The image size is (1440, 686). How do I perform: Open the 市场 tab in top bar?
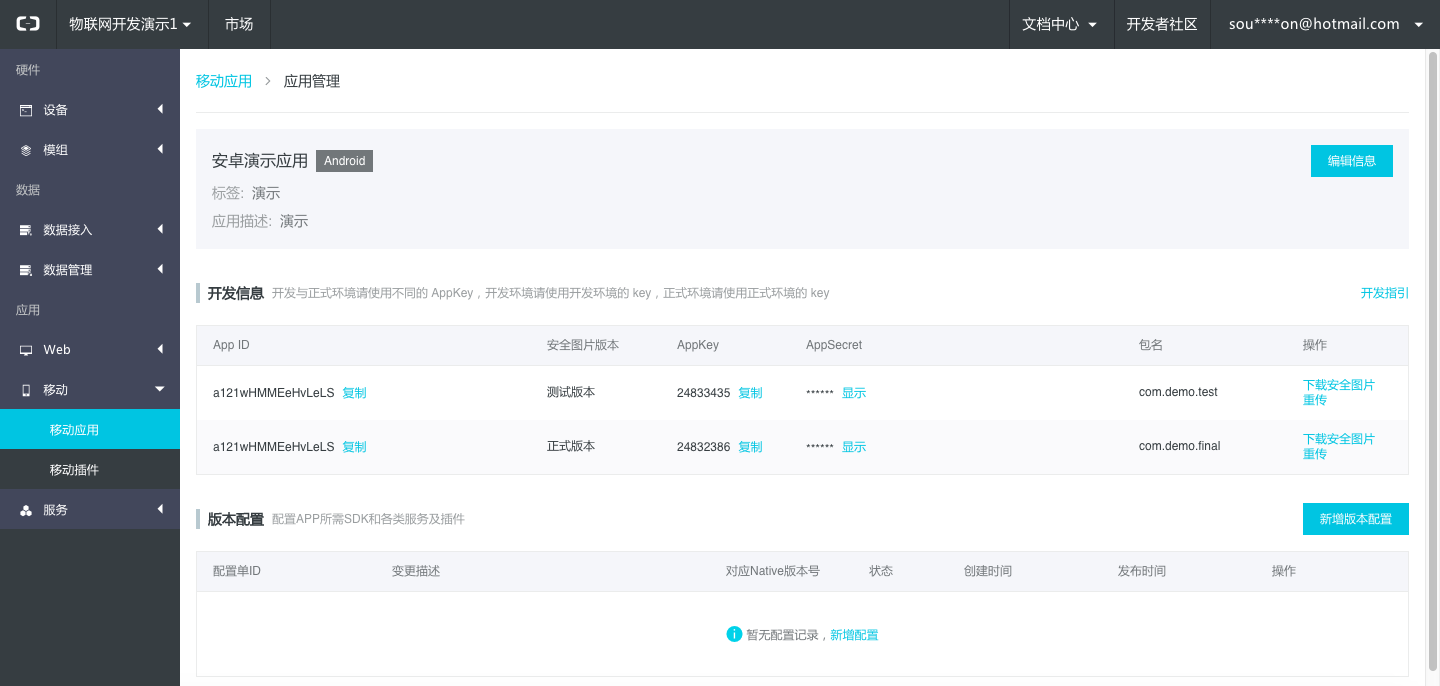tap(239, 24)
